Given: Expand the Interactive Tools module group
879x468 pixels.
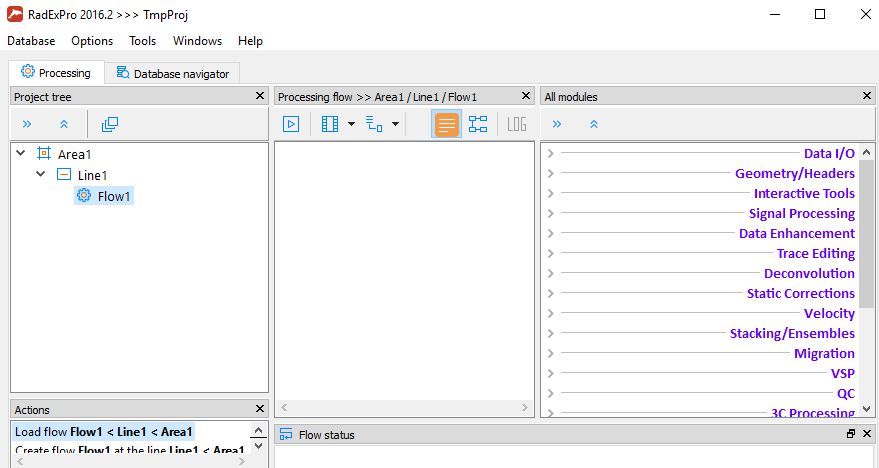Looking at the screenshot, I should (x=550, y=193).
